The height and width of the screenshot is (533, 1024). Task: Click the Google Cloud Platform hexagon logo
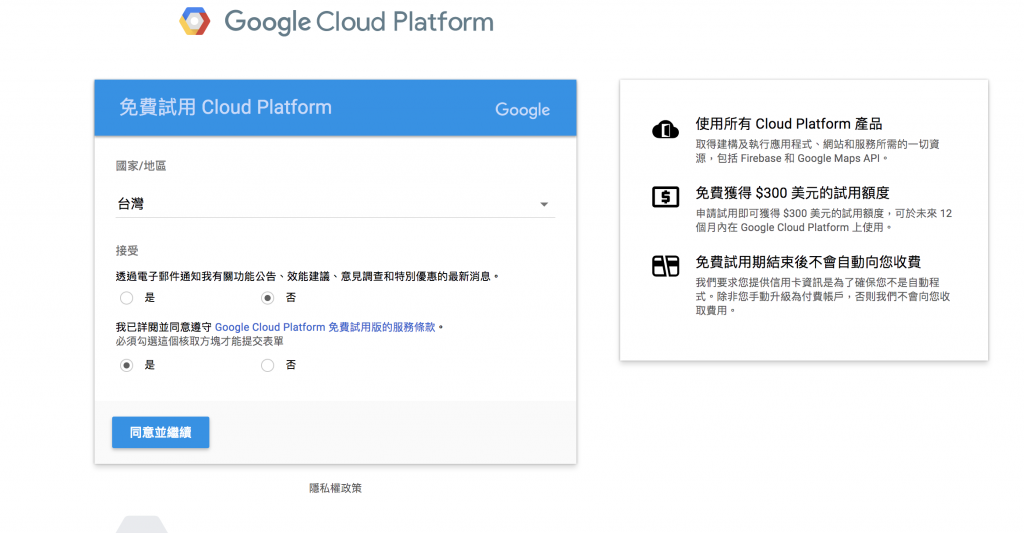[x=195, y=21]
